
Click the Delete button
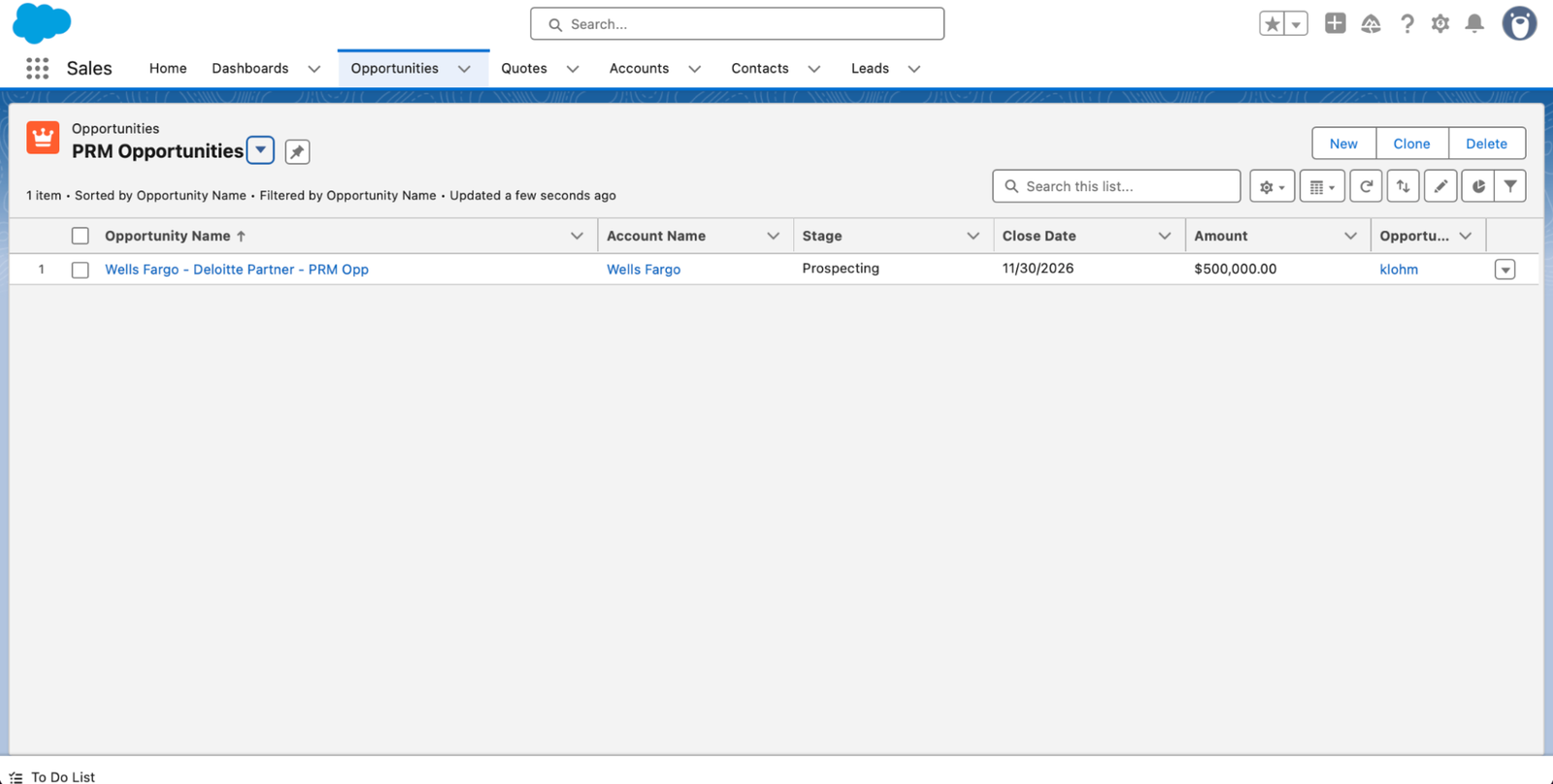click(x=1487, y=144)
